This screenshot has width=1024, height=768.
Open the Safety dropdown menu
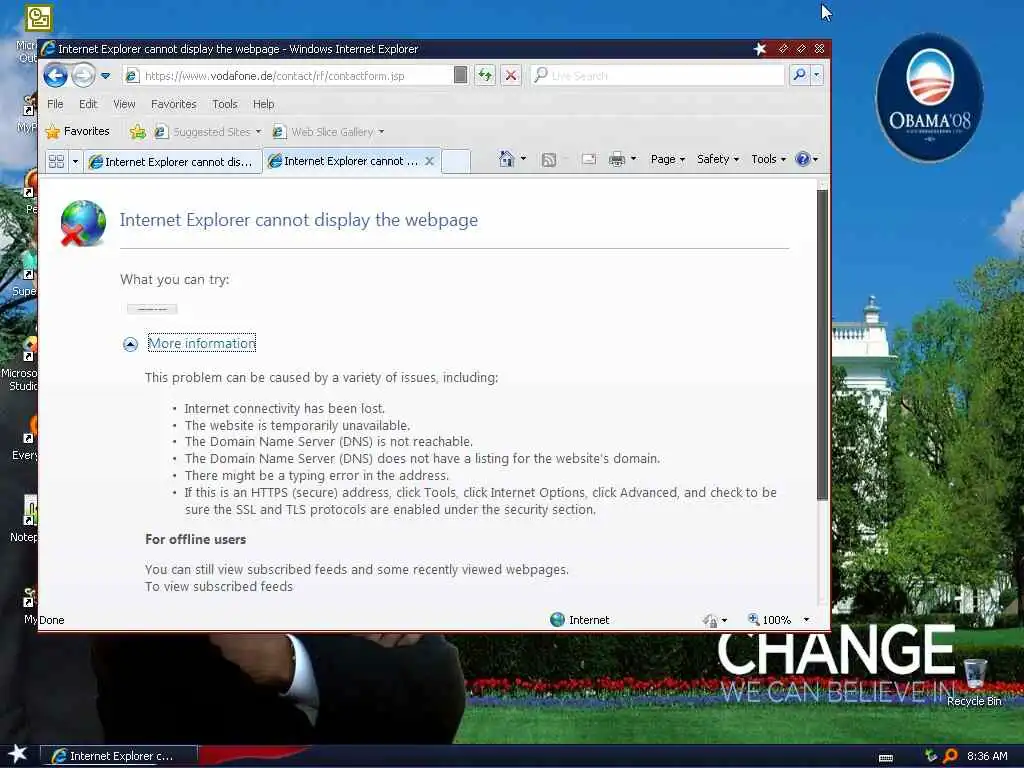coord(718,159)
